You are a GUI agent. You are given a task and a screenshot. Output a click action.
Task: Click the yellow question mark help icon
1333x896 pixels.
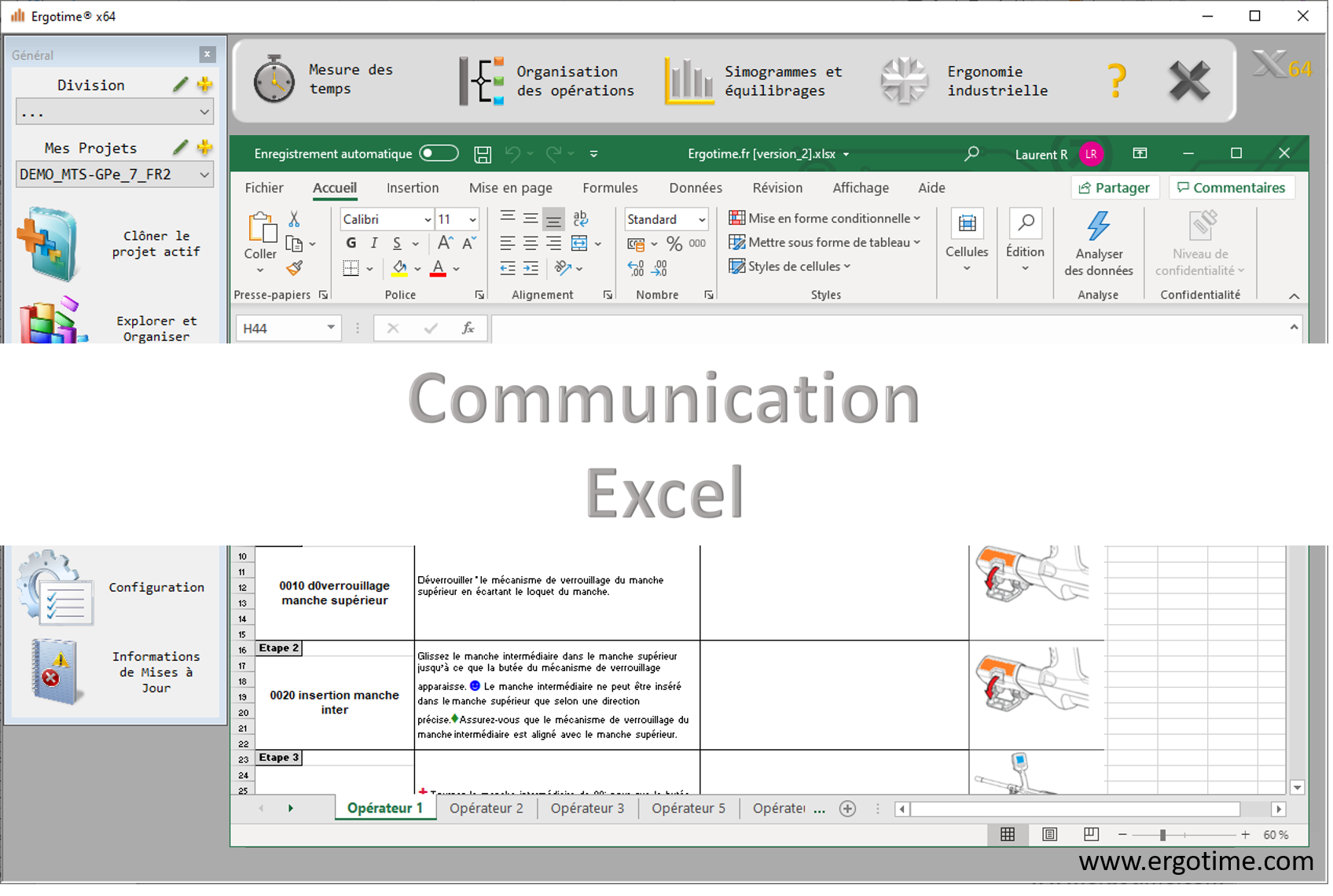tap(1116, 80)
